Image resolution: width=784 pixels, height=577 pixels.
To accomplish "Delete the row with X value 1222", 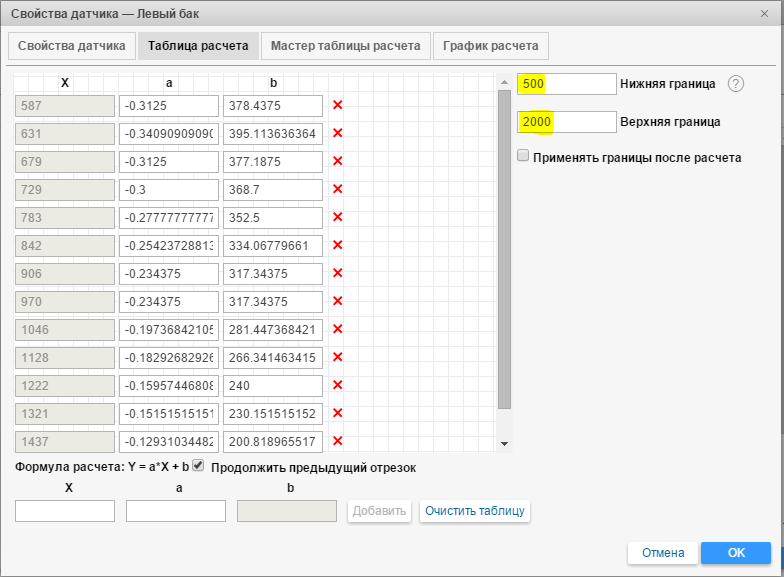I will (x=337, y=385).
